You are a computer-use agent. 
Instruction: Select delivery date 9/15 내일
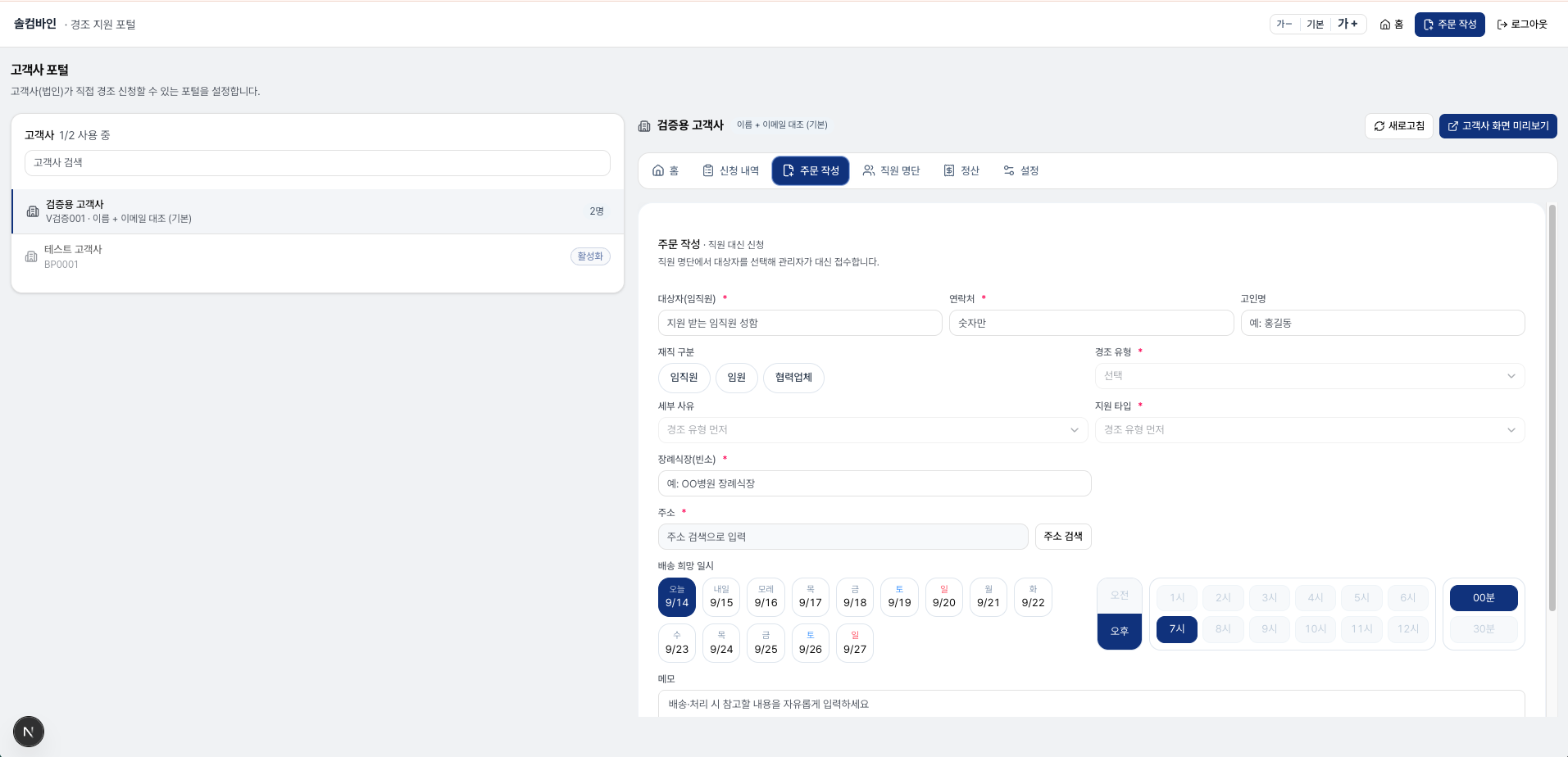(721, 597)
